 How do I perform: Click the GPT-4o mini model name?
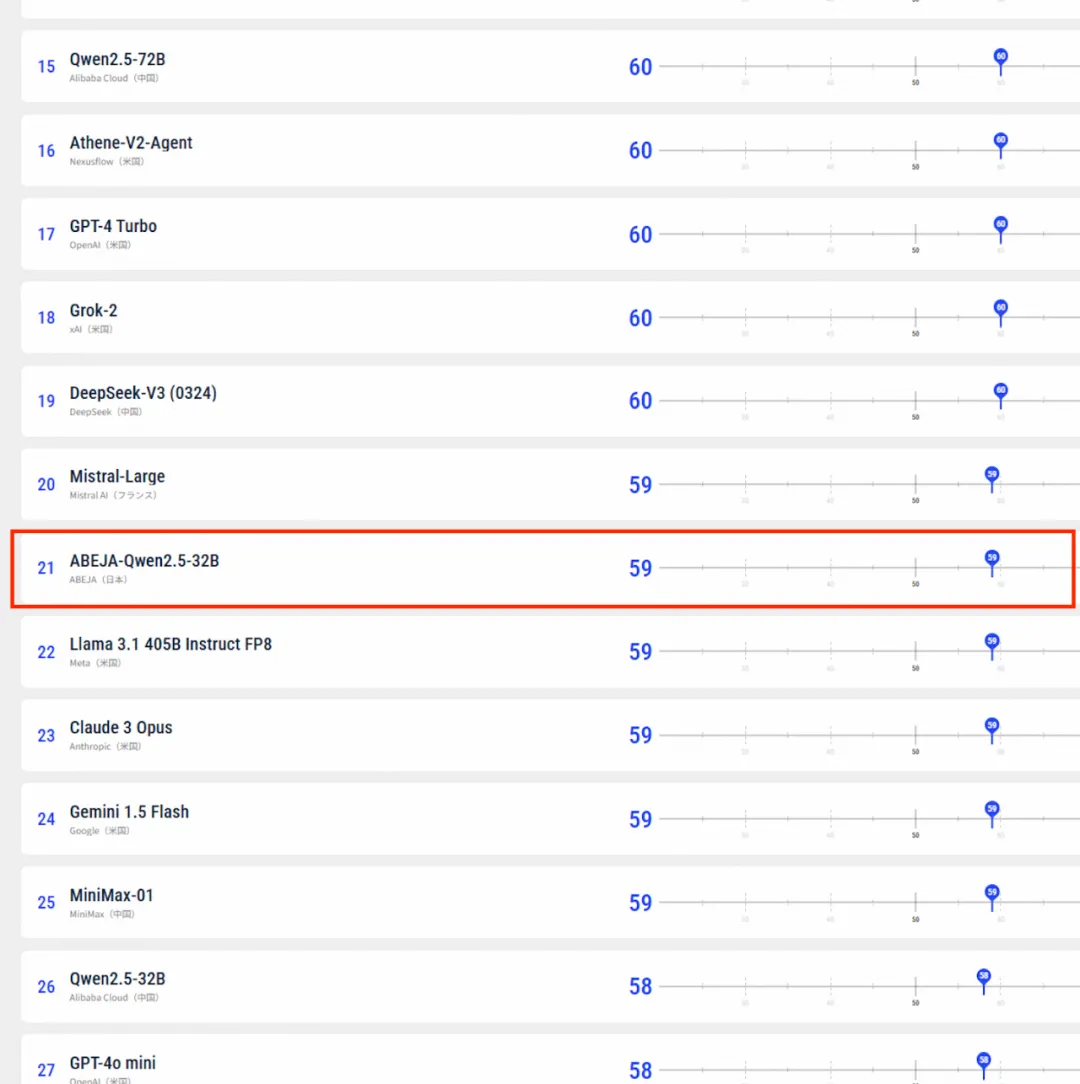click(x=113, y=1063)
